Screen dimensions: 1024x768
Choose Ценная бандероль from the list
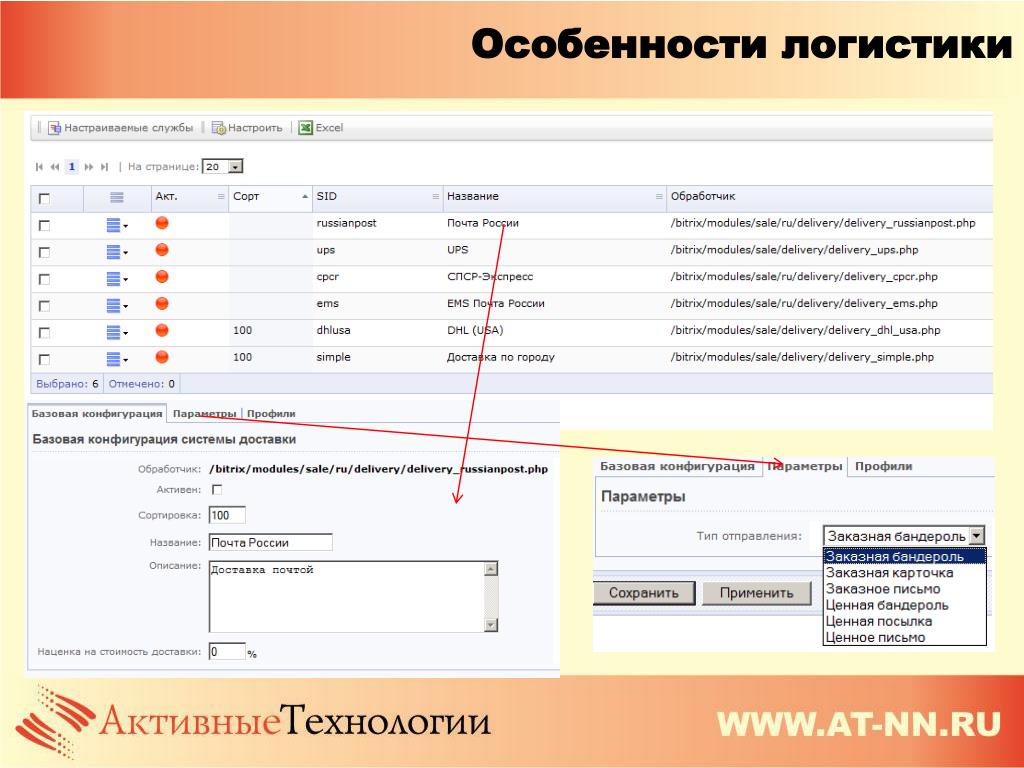click(x=904, y=605)
